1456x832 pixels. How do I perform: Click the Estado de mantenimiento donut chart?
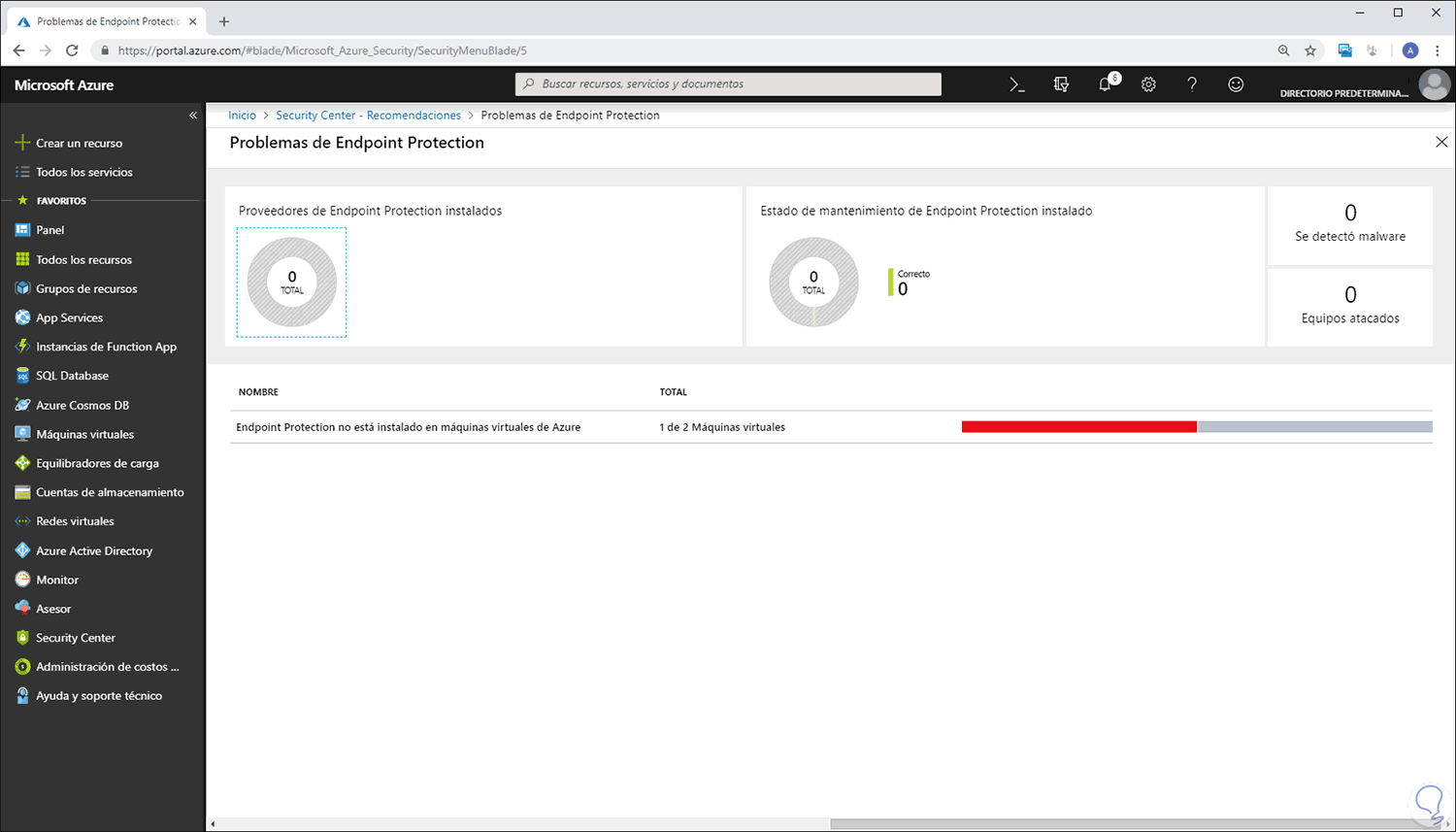point(813,283)
